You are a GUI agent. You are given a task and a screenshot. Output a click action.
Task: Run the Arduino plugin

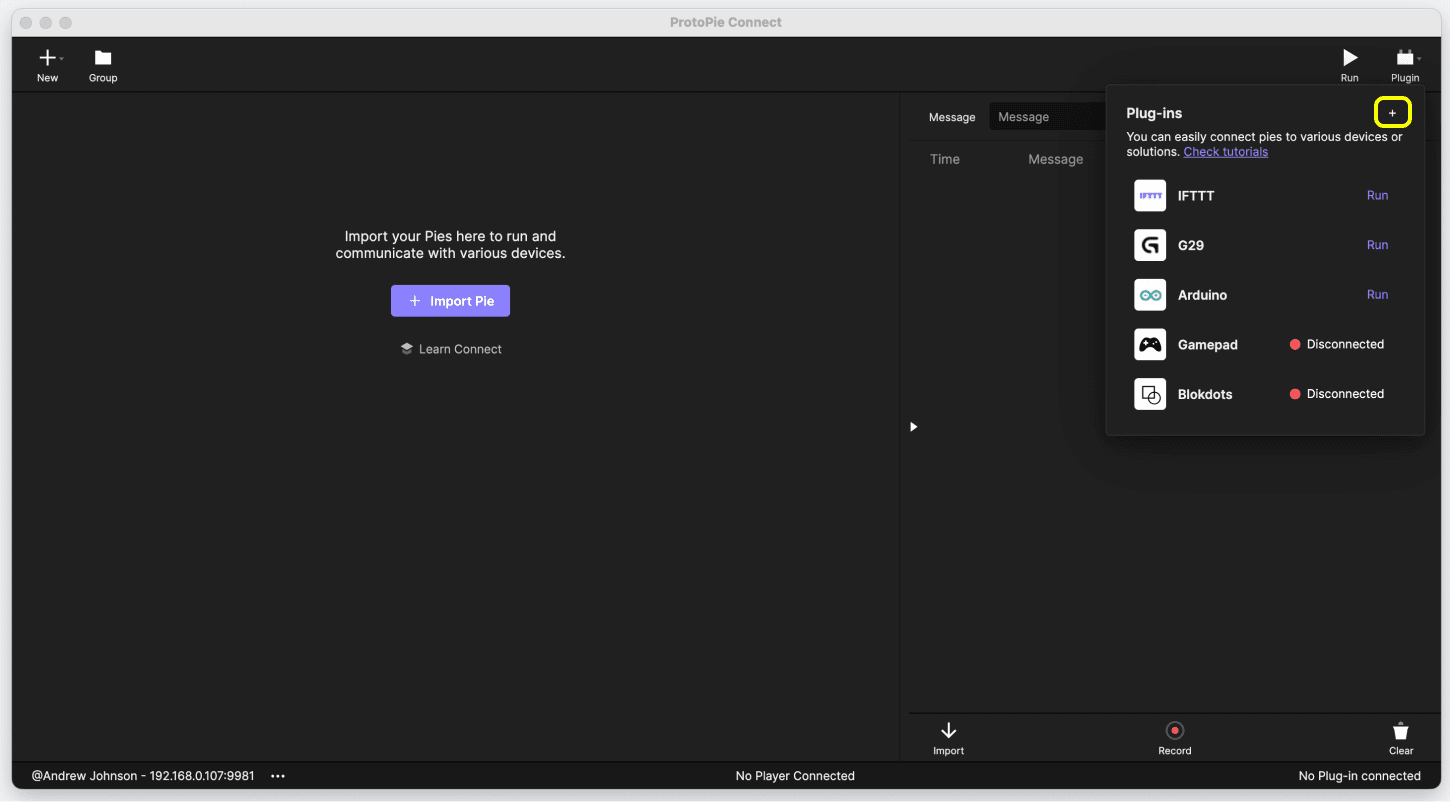click(1377, 294)
